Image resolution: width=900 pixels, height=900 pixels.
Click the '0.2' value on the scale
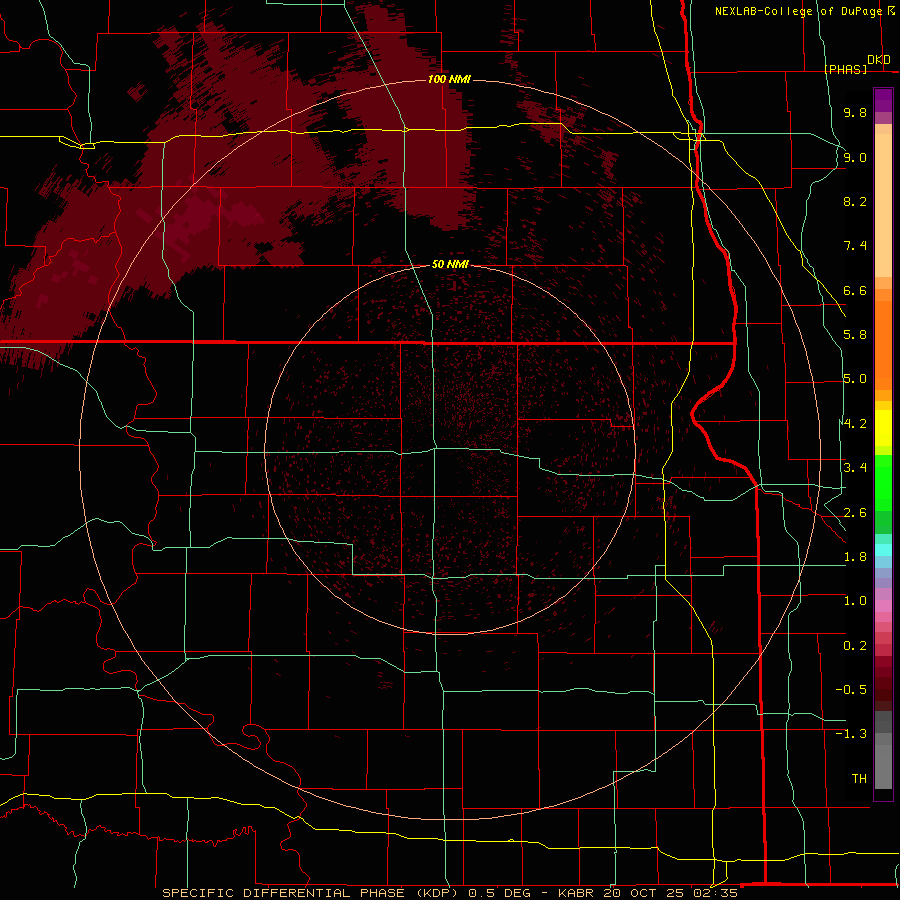855,646
